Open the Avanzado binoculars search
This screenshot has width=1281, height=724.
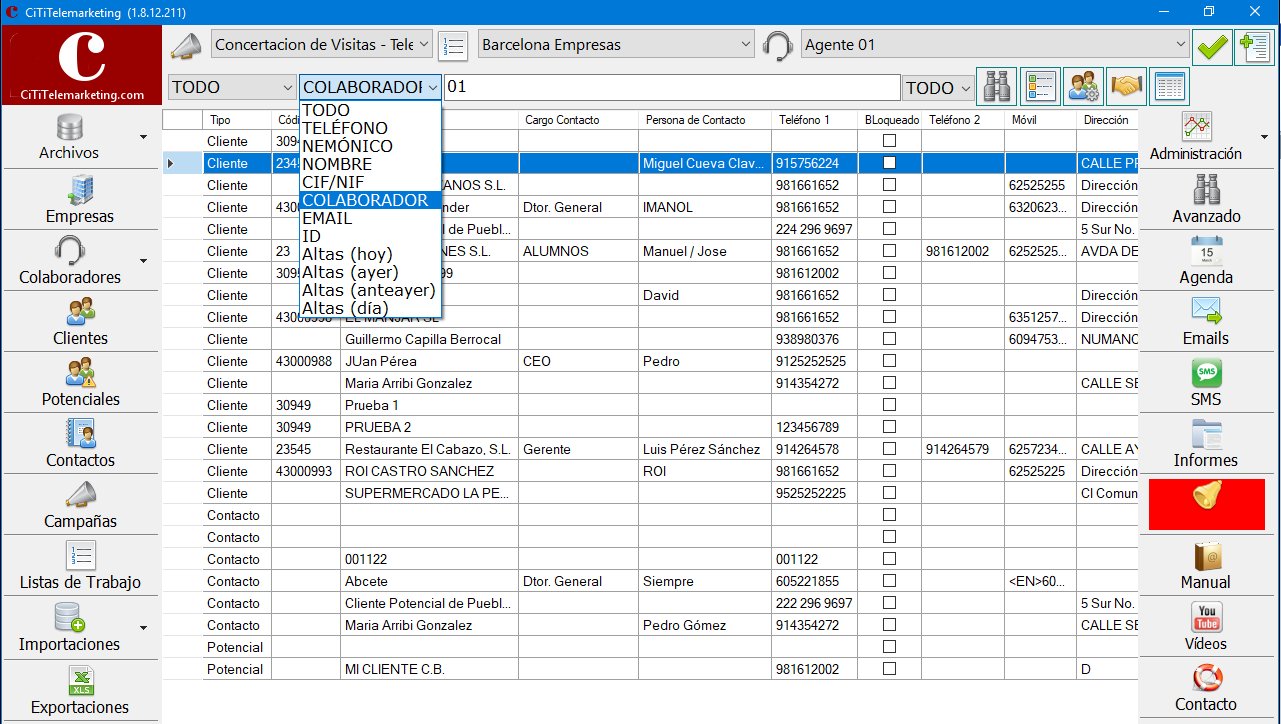click(x=1207, y=199)
